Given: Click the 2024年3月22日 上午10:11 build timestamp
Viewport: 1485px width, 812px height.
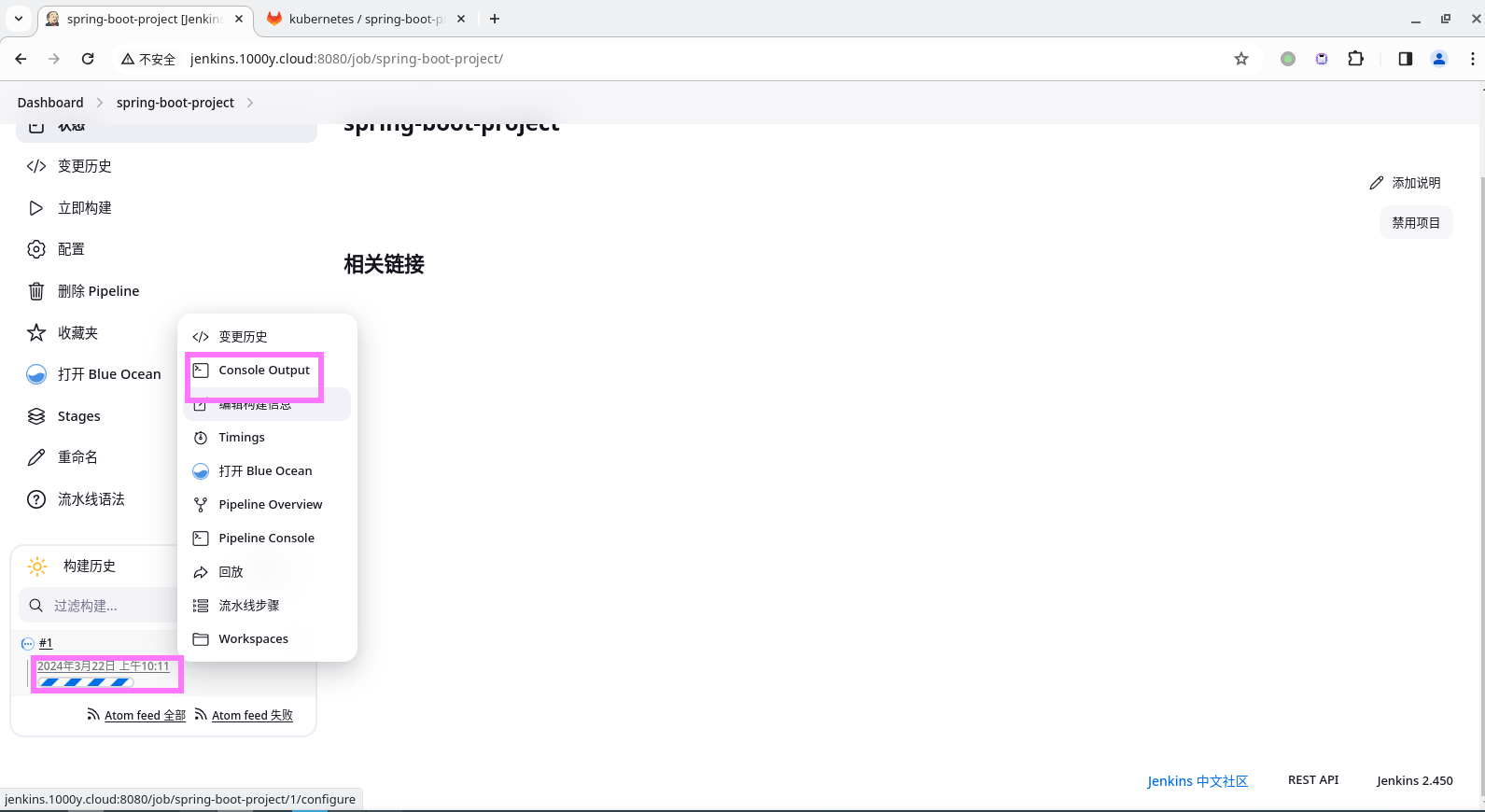Looking at the screenshot, I should point(104,666).
